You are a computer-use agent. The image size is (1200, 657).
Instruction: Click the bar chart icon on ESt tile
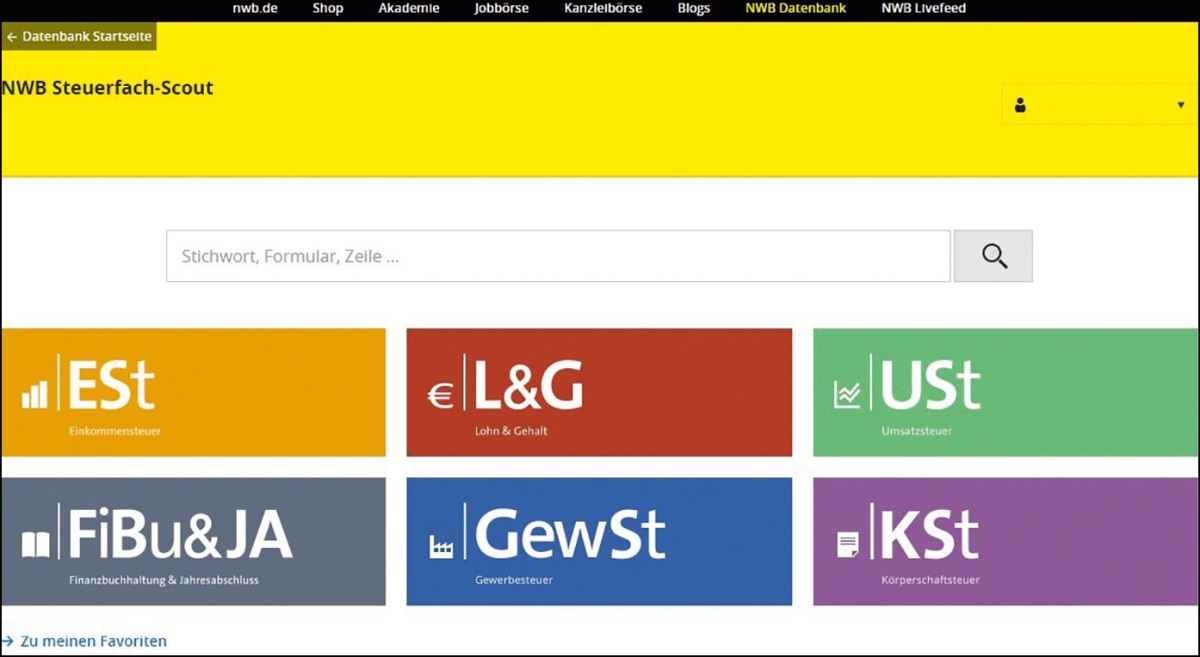(35, 395)
